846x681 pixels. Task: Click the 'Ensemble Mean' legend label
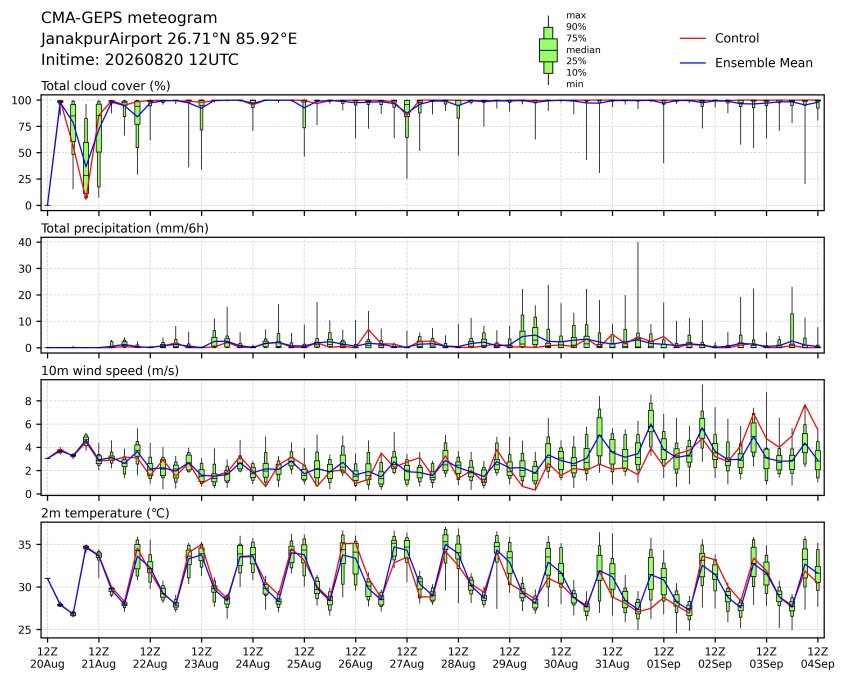763,63
